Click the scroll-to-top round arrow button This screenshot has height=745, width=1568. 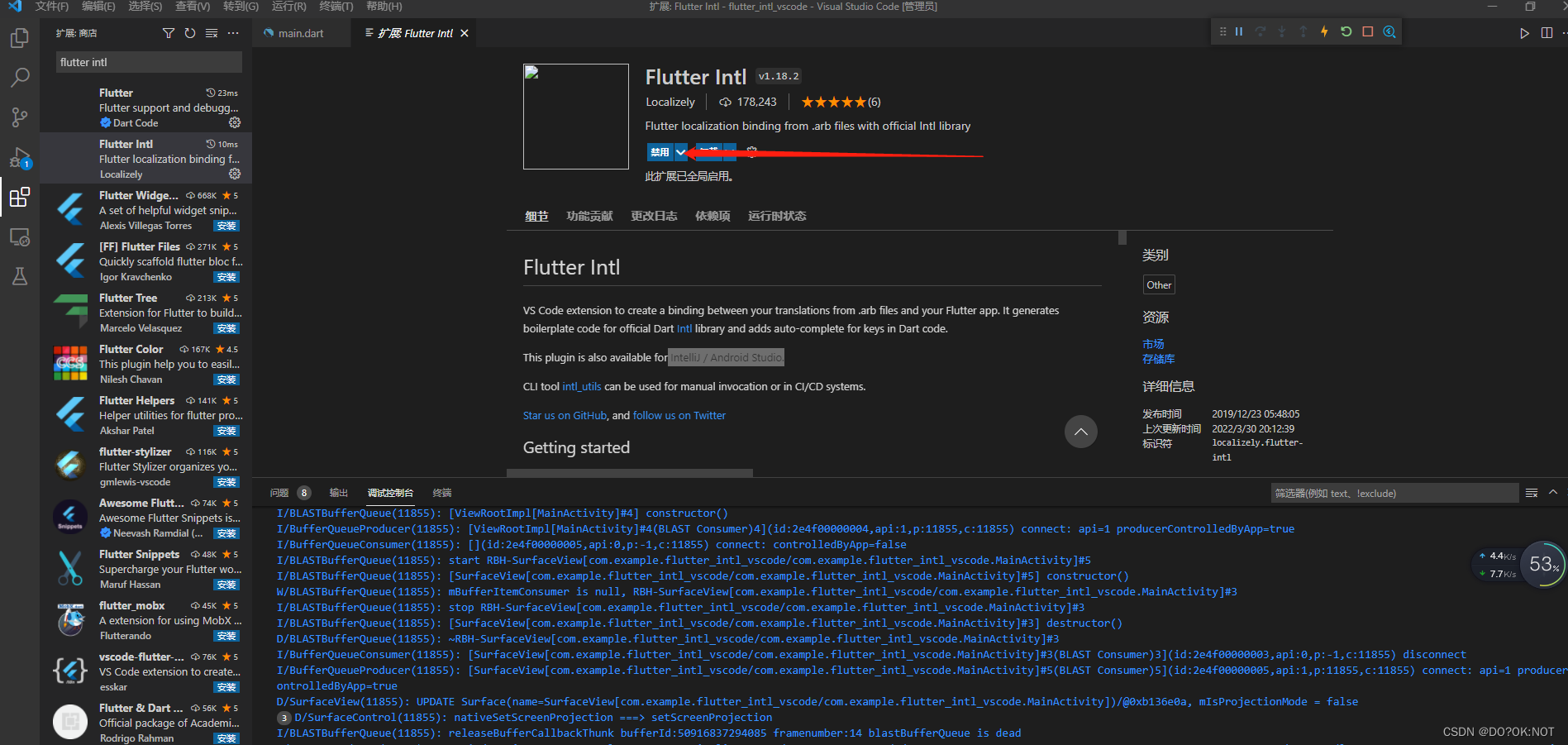pos(1080,432)
